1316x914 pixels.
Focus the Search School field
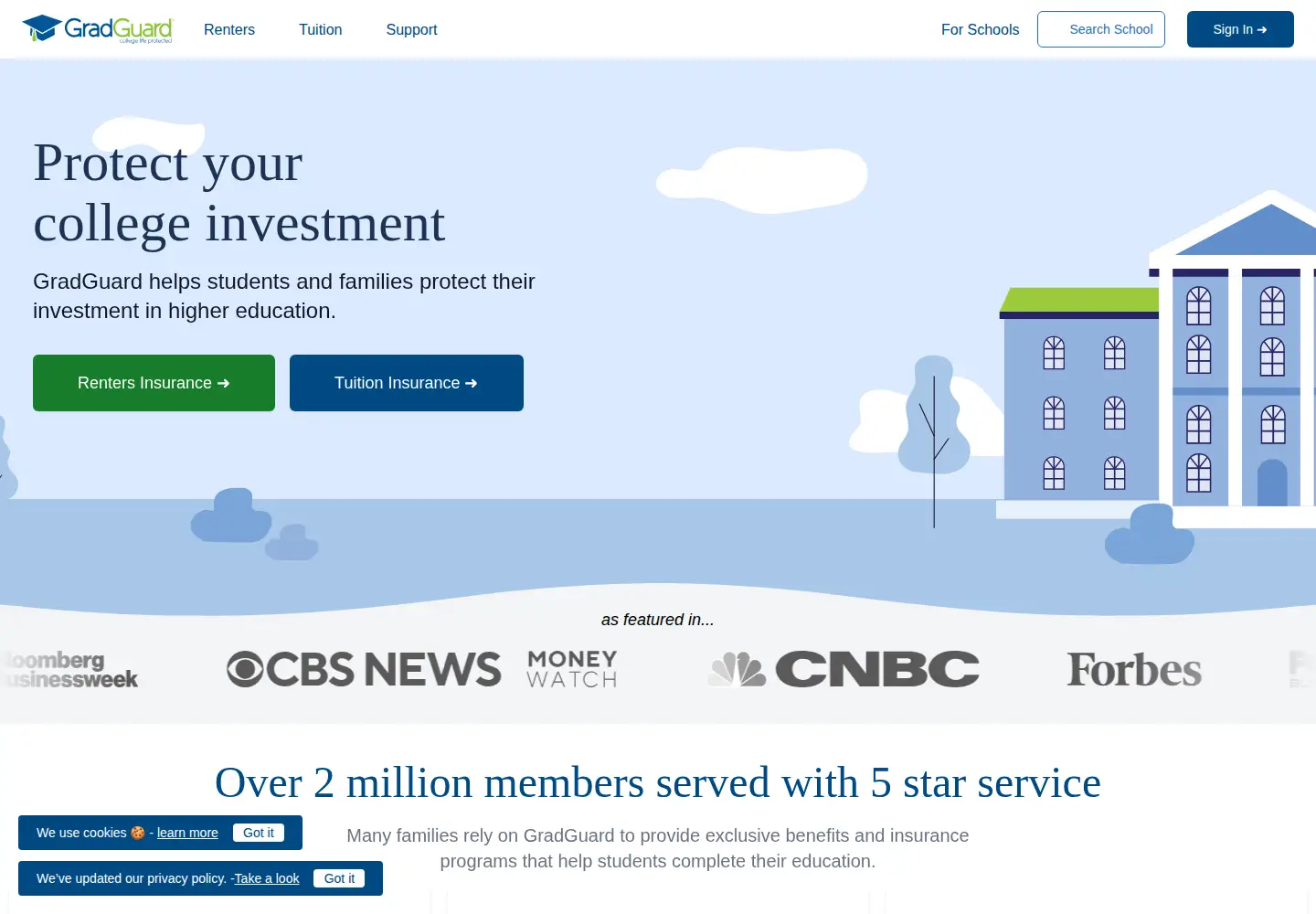(x=1101, y=29)
